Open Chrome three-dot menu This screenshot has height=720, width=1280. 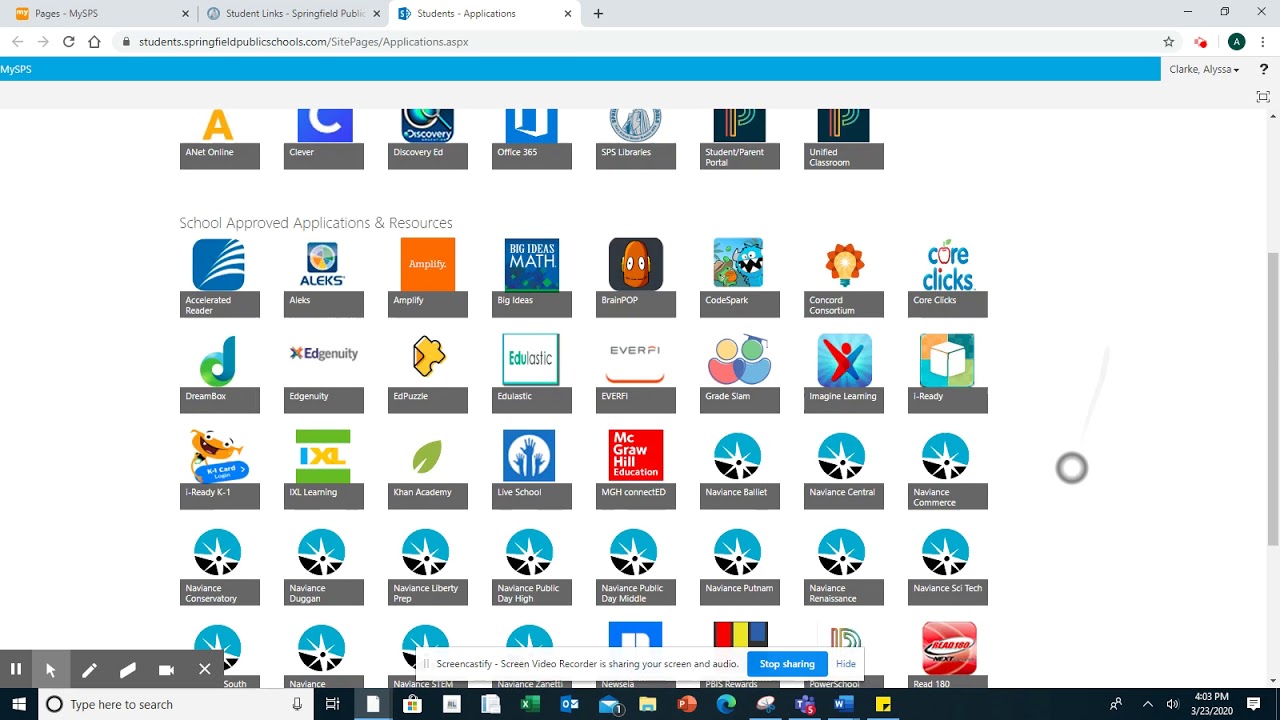[1263, 42]
